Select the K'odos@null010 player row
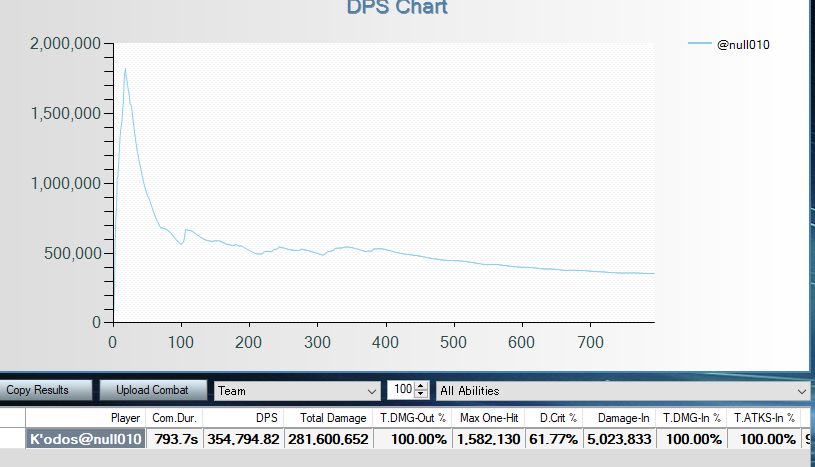This screenshot has width=815, height=467. tap(86, 439)
